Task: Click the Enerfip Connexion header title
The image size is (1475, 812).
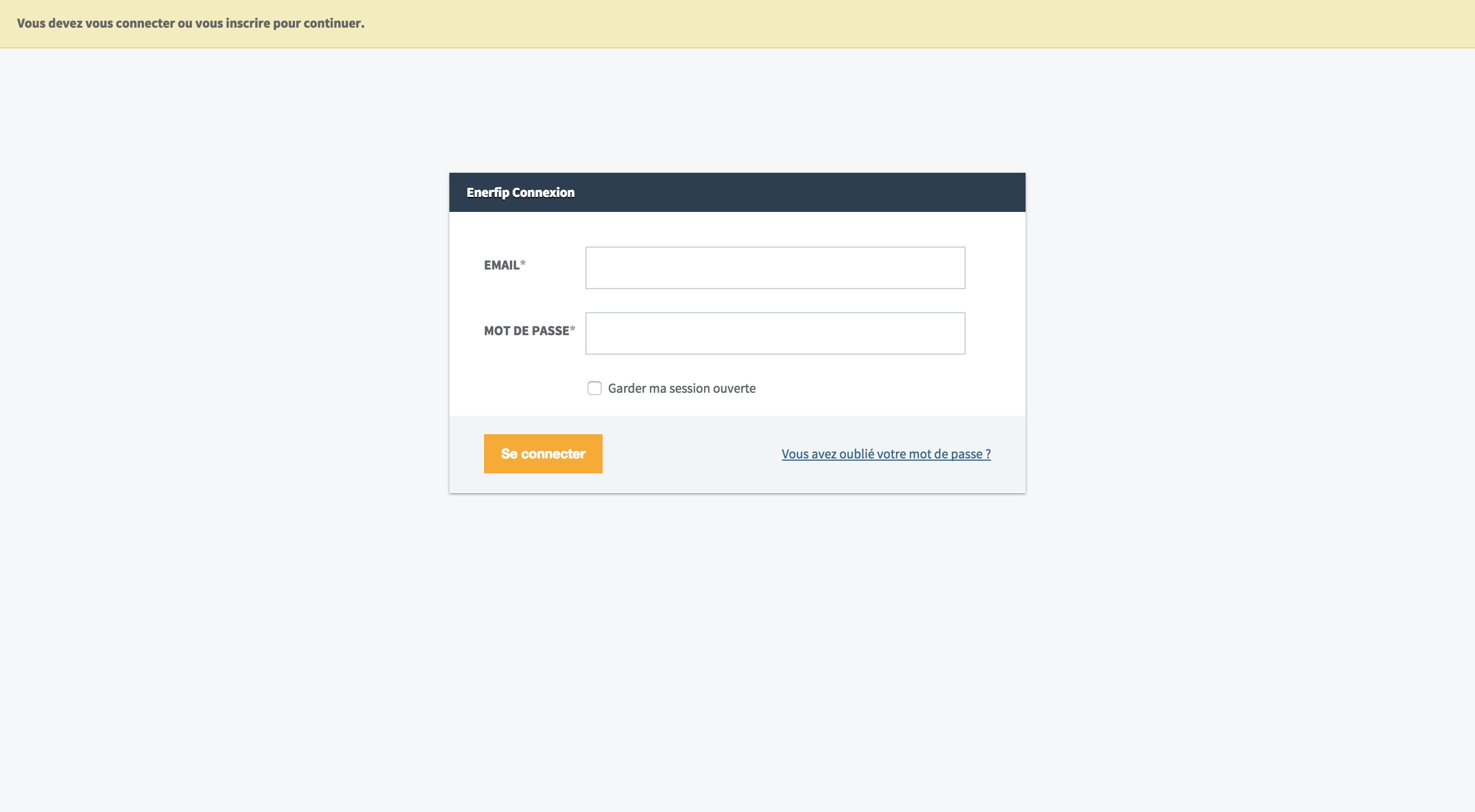Action: pos(520,193)
